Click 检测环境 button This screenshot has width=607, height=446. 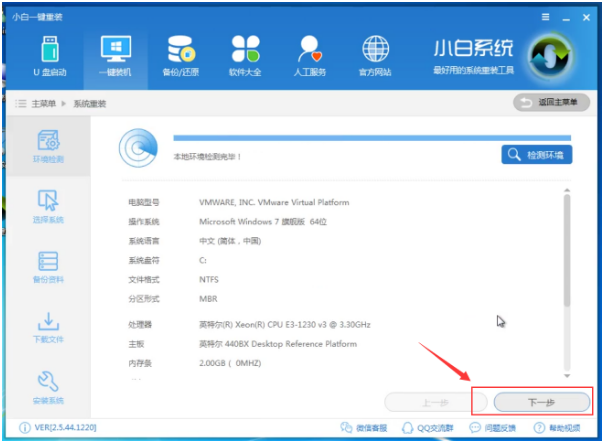pyautogui.click(x=537, y=155)
